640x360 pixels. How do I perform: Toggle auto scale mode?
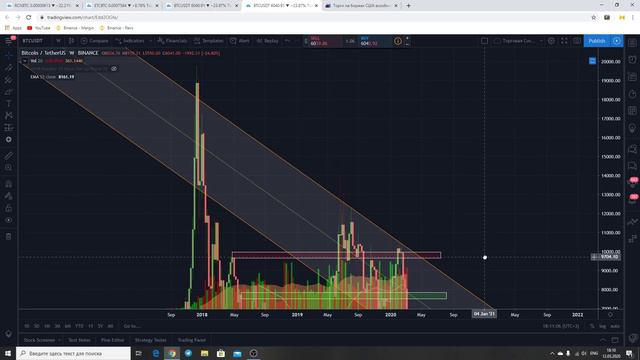click(615, 326)
